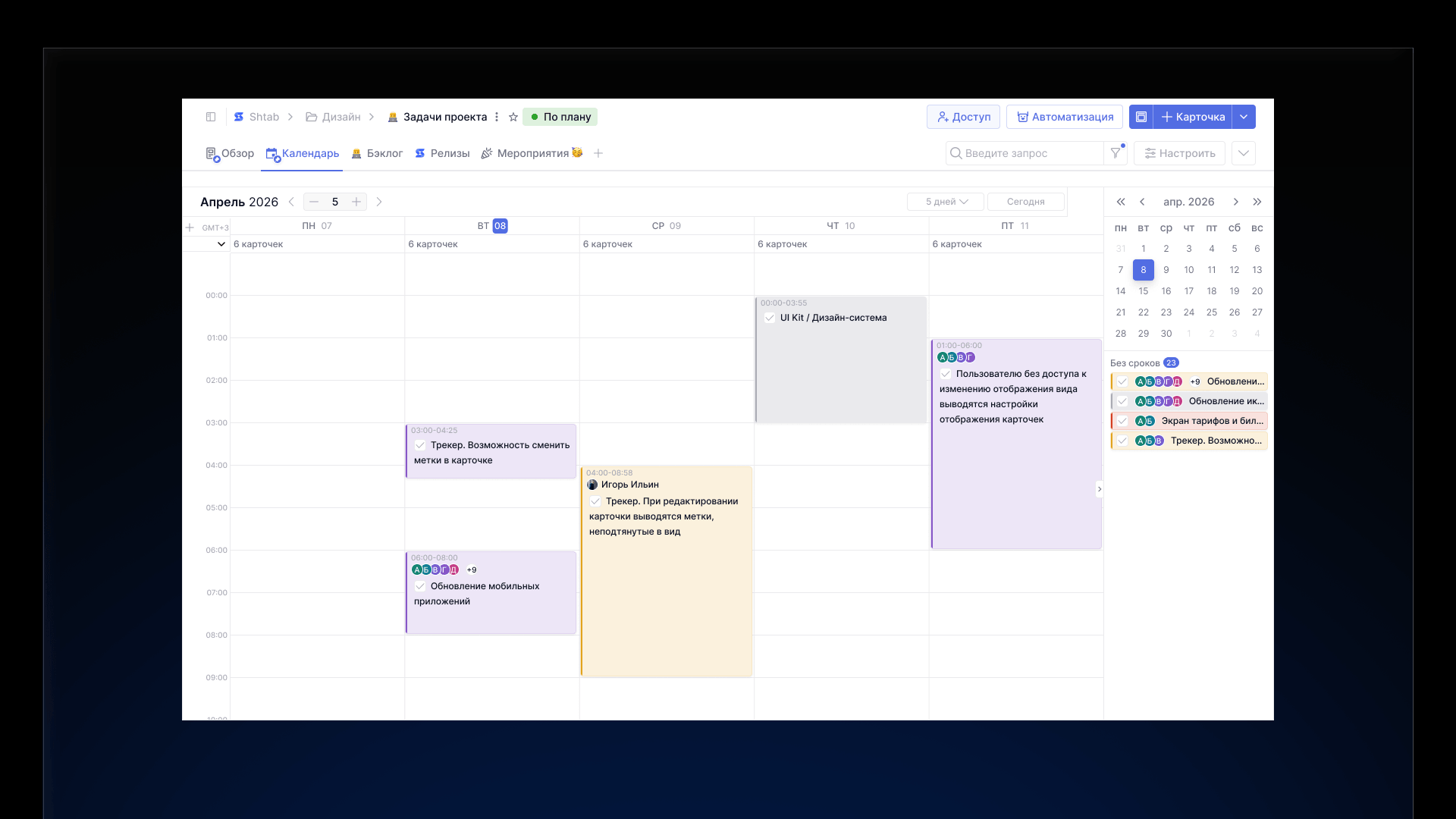
Task: Add a new view tab
Action: 598,153
